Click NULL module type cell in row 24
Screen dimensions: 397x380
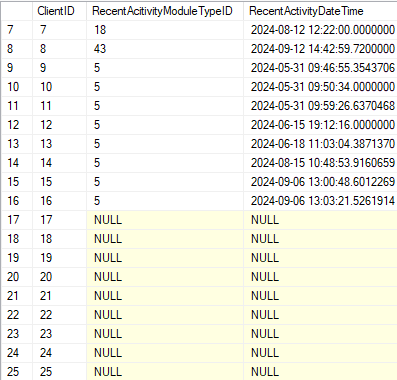165,353
